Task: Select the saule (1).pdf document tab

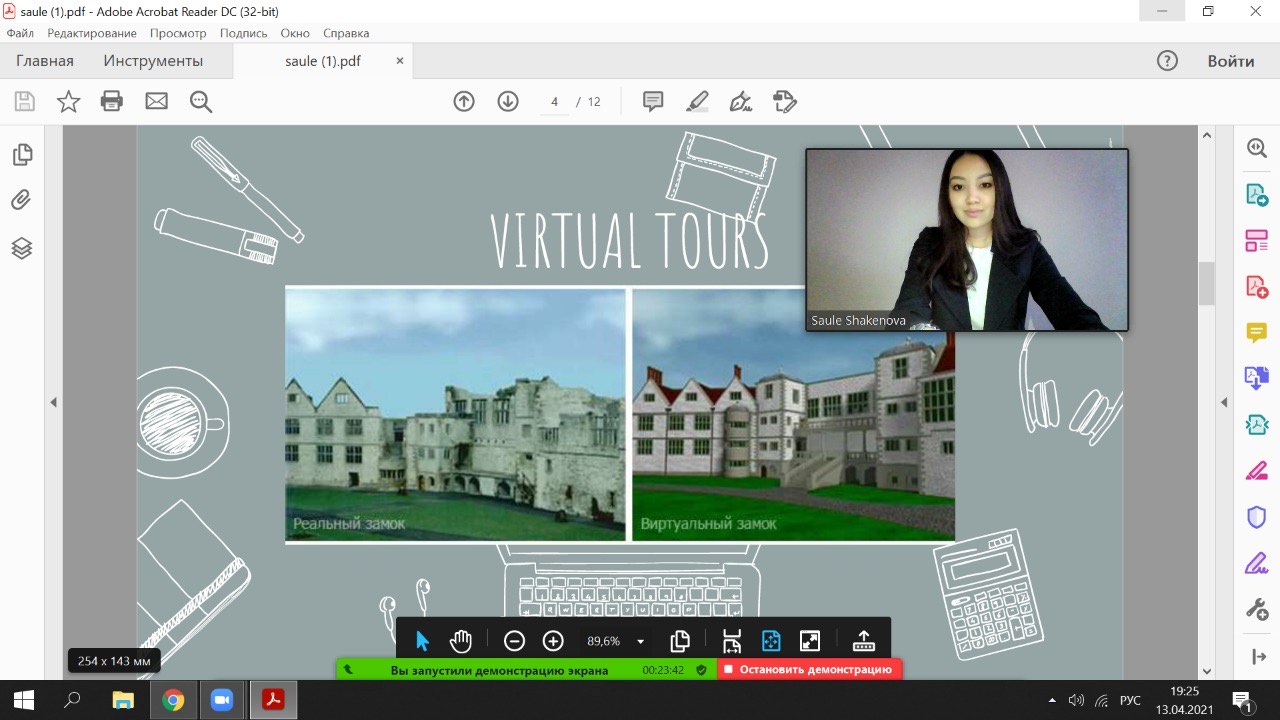Action: coord(323,61)
